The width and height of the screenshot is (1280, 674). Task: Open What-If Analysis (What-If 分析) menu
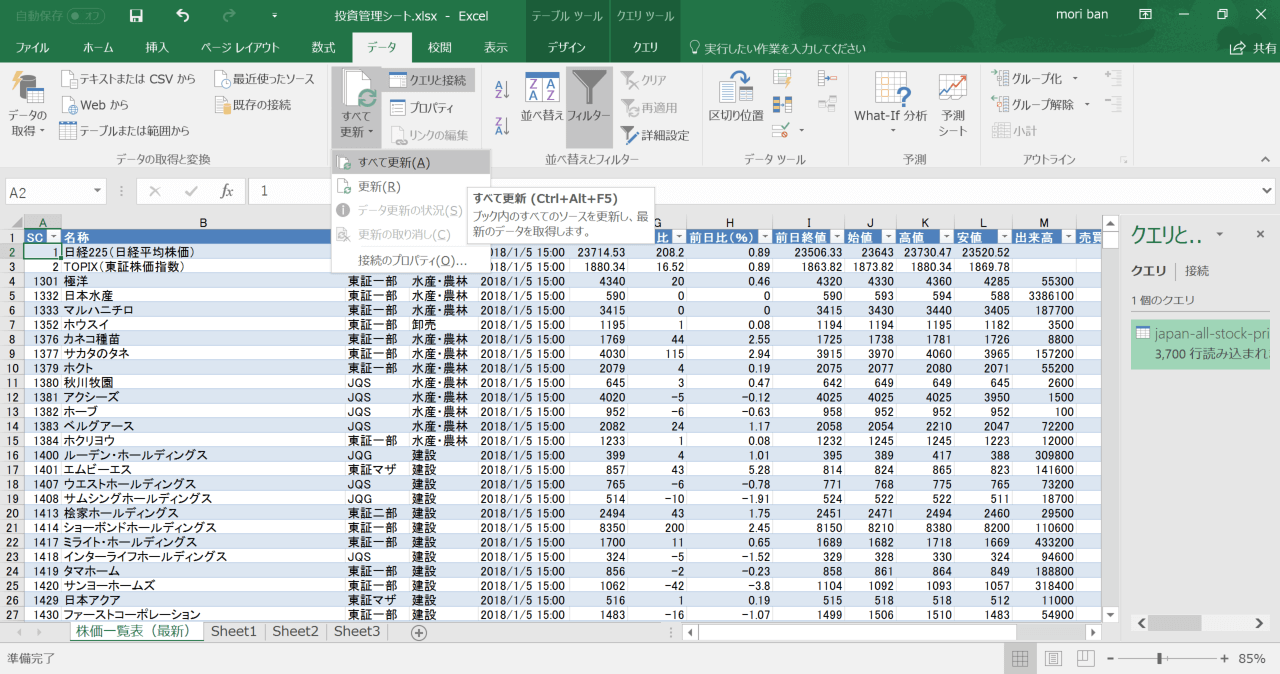coord(890,104)
